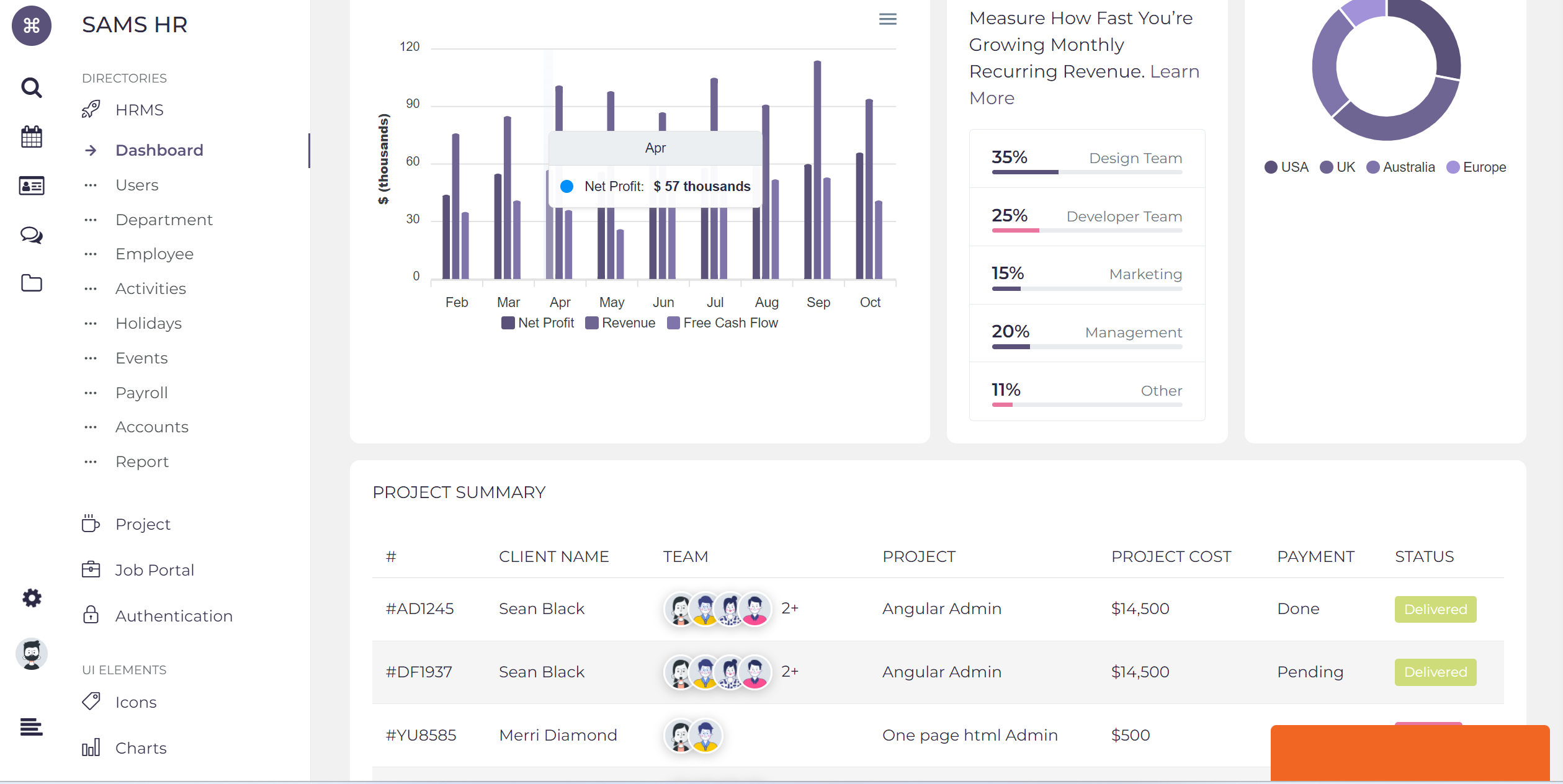Click Delivered badge for #AD1245

1435,609
